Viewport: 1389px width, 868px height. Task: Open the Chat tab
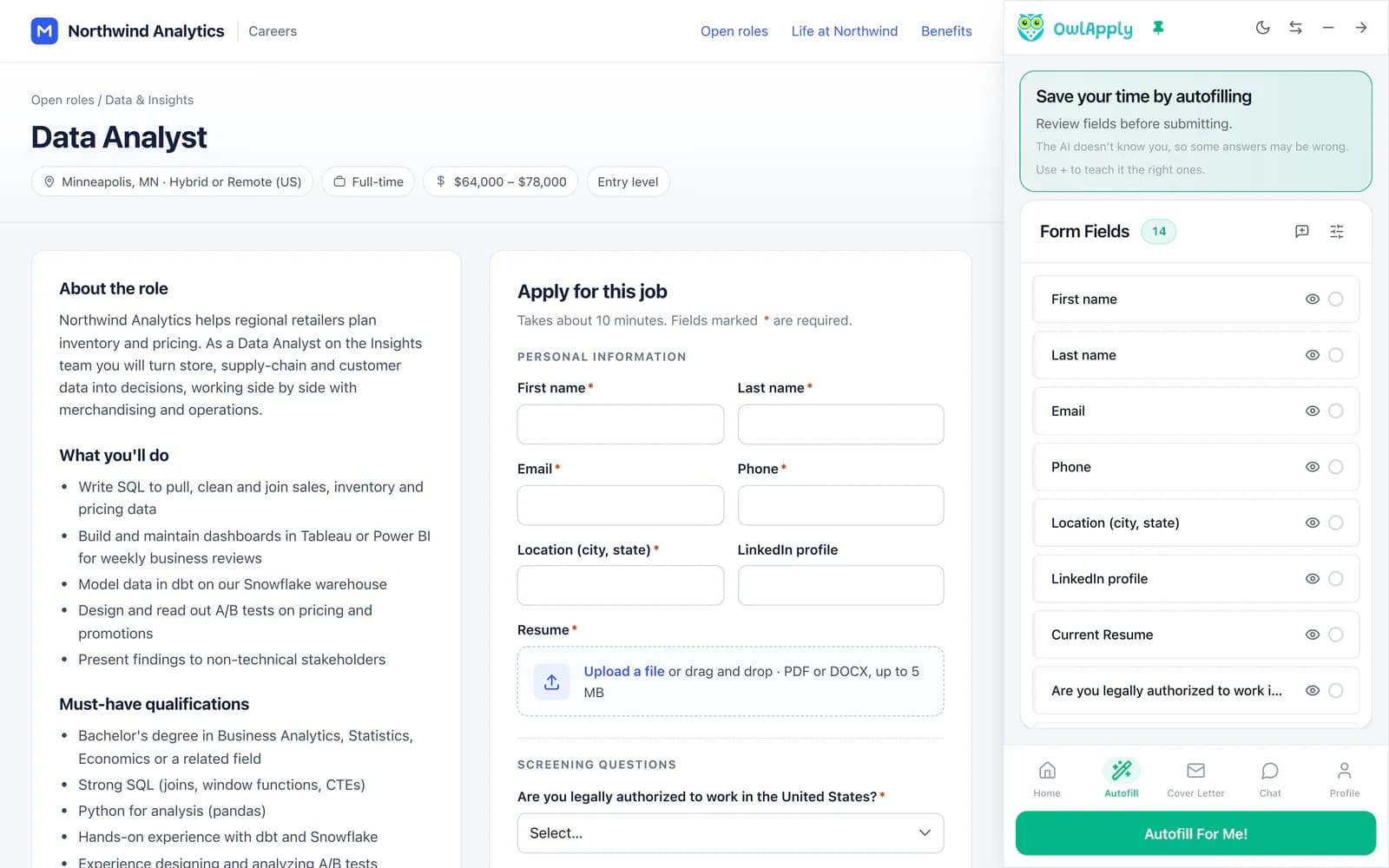pos(1270,779)
